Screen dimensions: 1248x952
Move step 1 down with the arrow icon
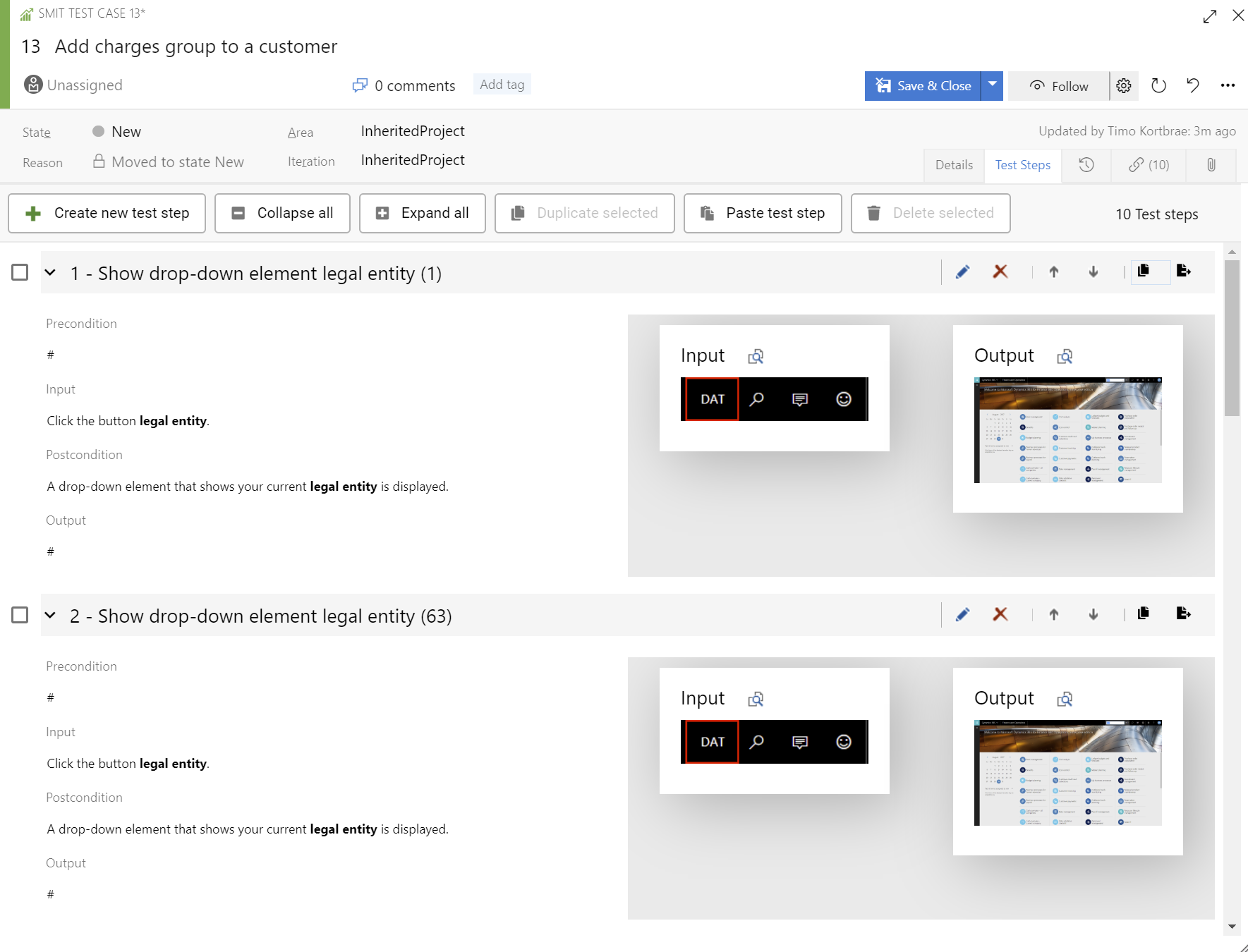tap(1093, 272)
